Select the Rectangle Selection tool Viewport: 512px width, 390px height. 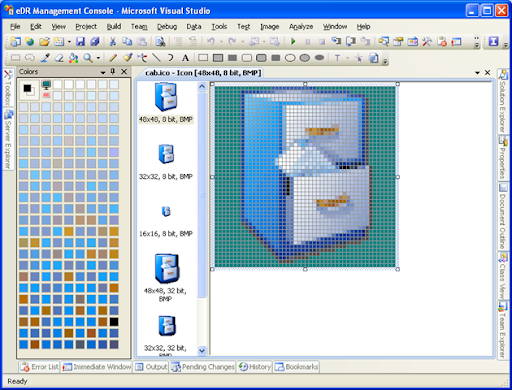[x=15, y=58]
